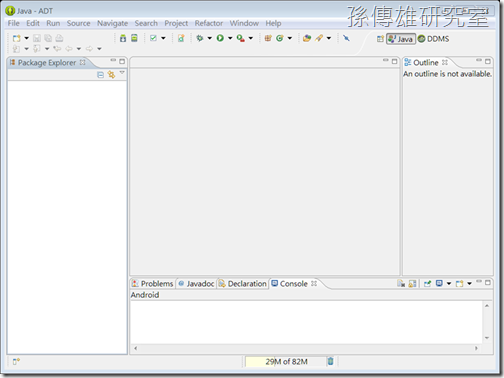Open the Search toolbar dropdown arrow

[x=329, y=38]
